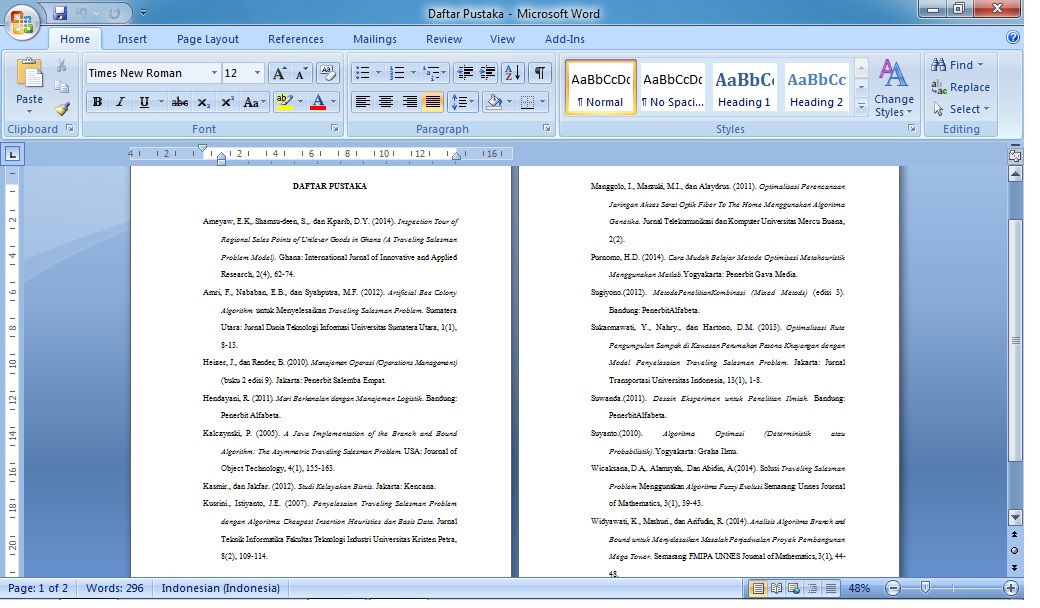Shrink font size with the smaller A icon
This screenshot has height=608, width=1040.
point(301,73)
